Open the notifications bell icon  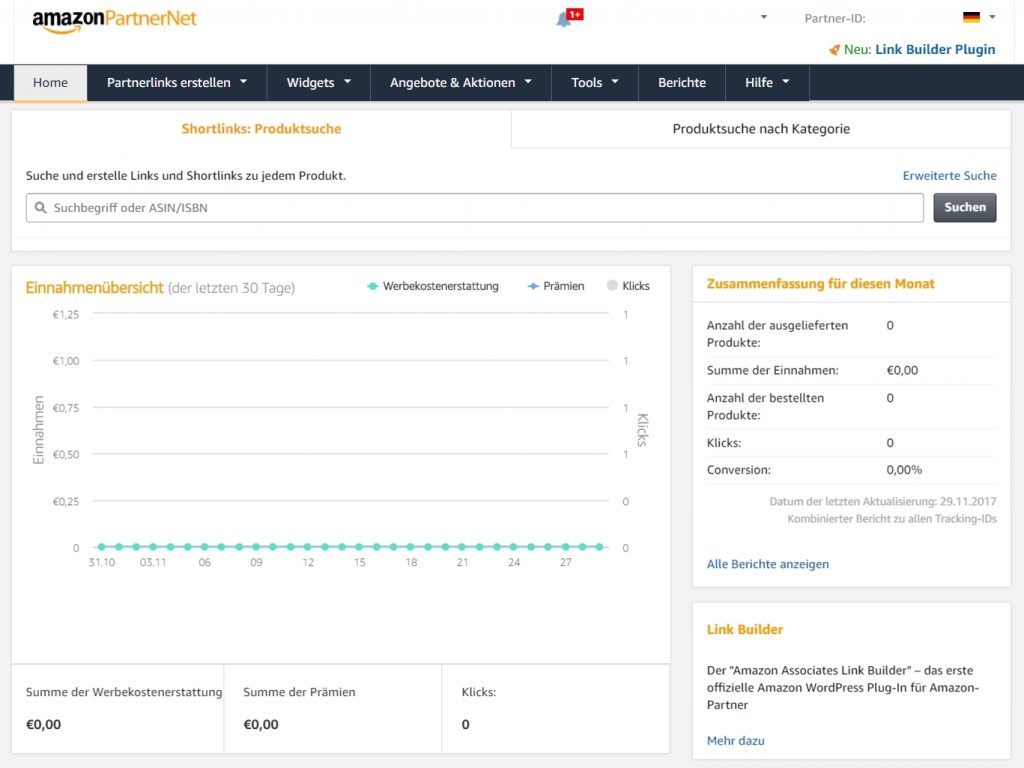tap(563, 20)
